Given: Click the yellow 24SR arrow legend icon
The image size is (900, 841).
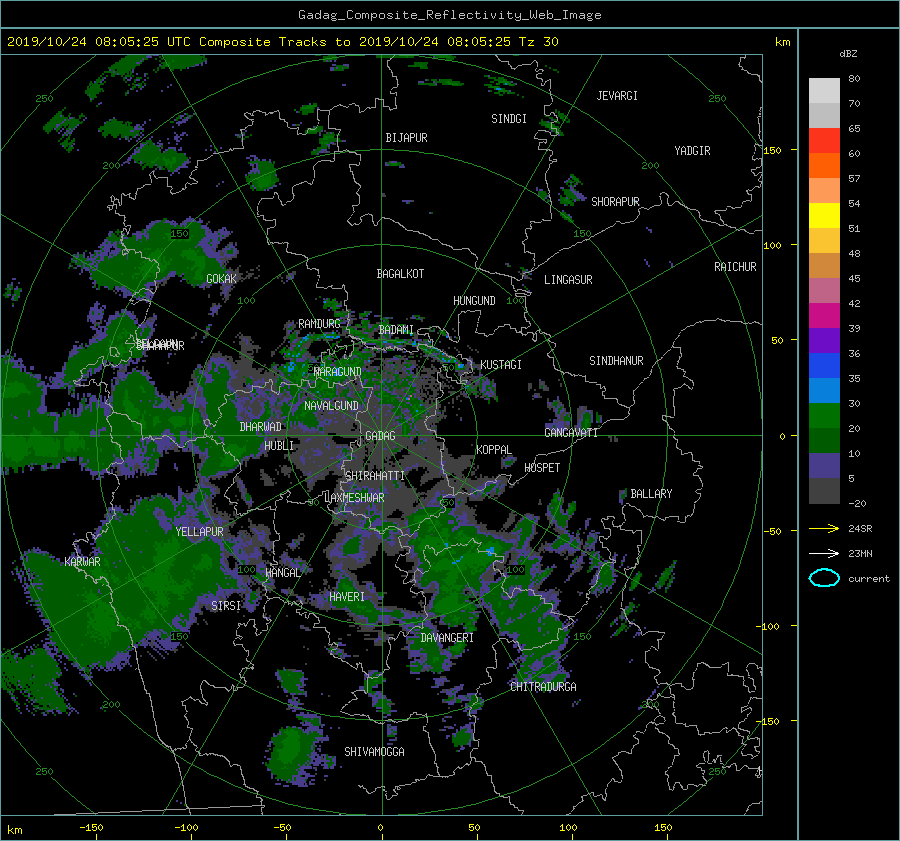Looking at the screenshot, I should pyautogui.click(x=824, y=528).
